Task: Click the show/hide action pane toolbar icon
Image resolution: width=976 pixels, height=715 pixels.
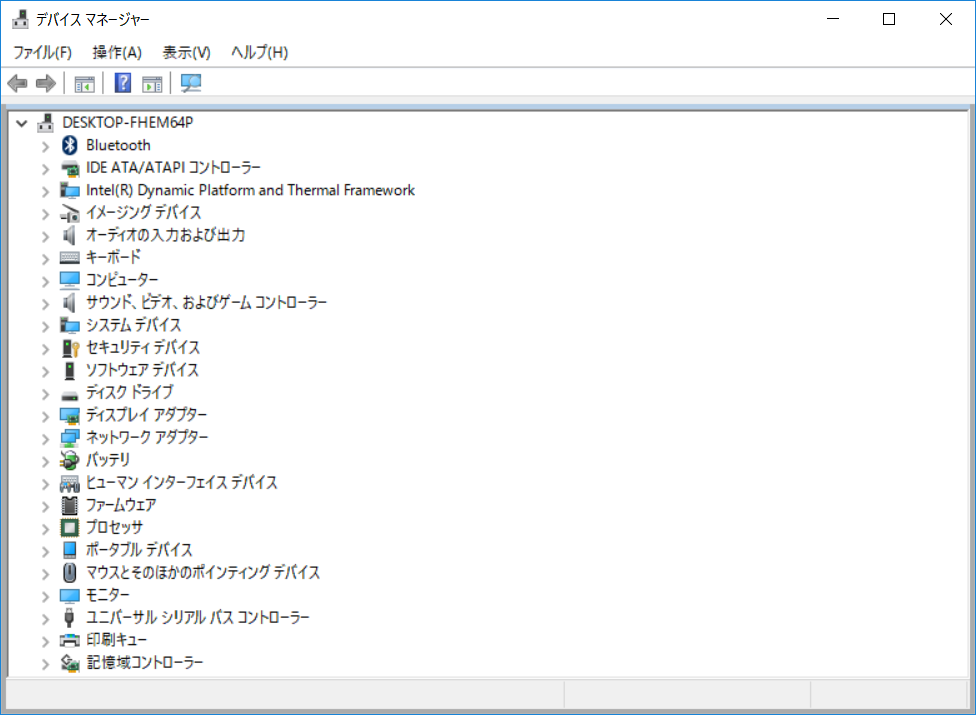Action: pyautogui.click(x=152, y=83)
